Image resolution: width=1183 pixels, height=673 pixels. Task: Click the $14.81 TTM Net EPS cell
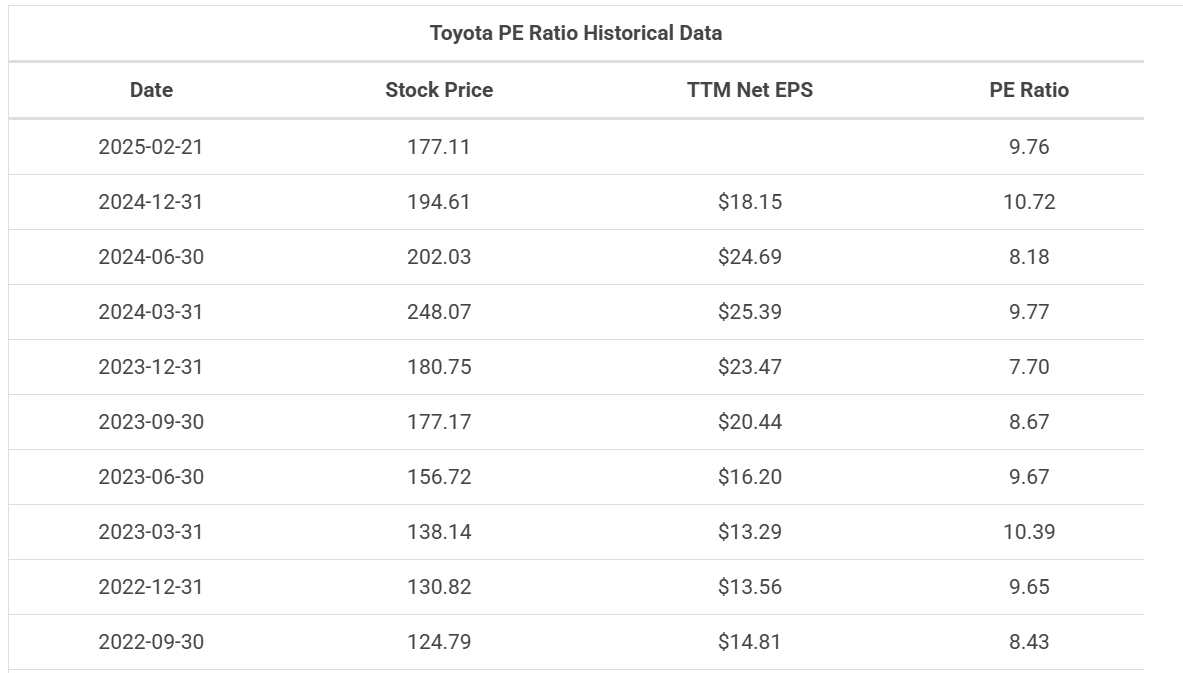click(750, 642)
